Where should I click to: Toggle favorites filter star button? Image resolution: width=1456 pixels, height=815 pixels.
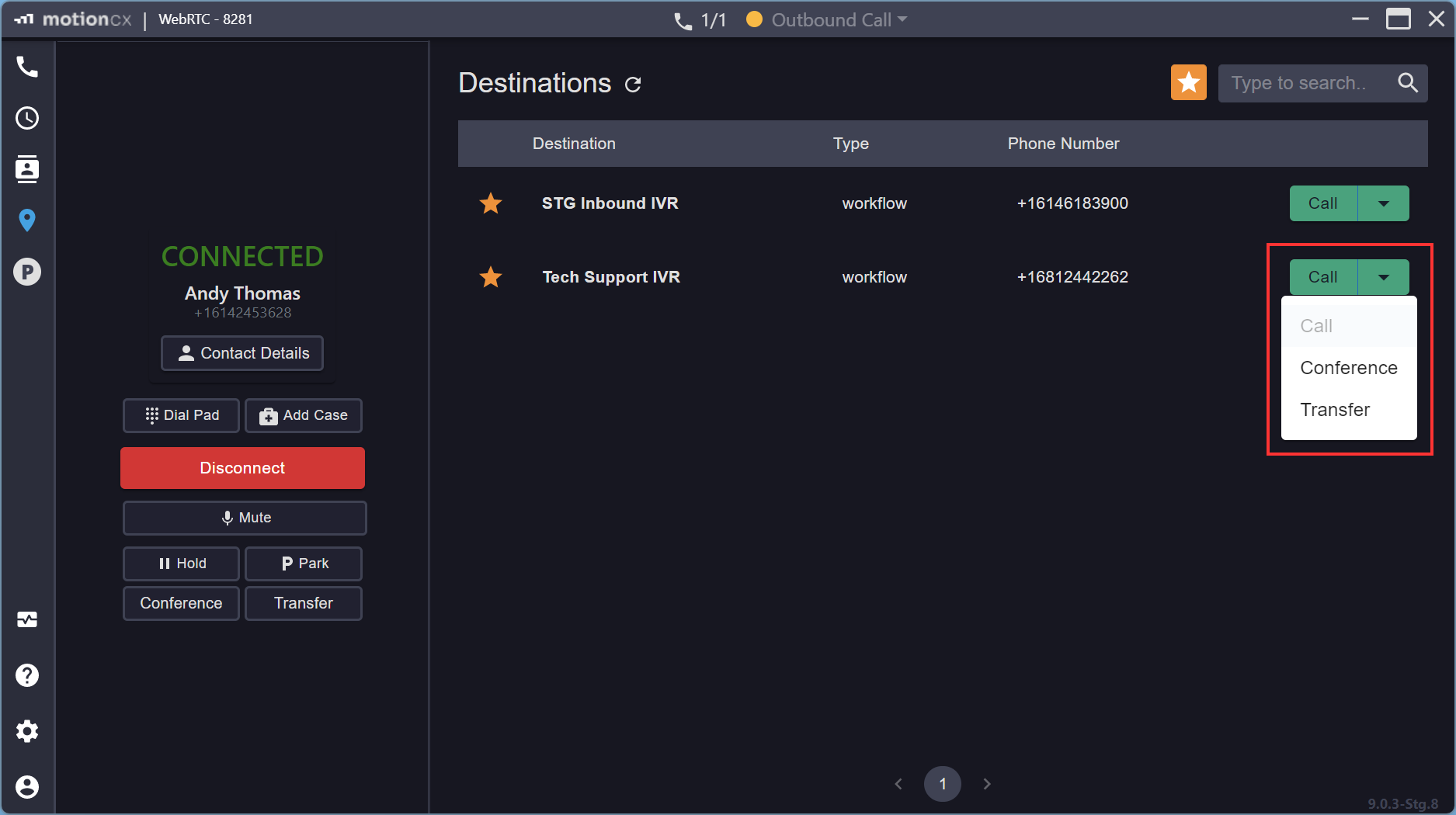(x=1189, y=82)
